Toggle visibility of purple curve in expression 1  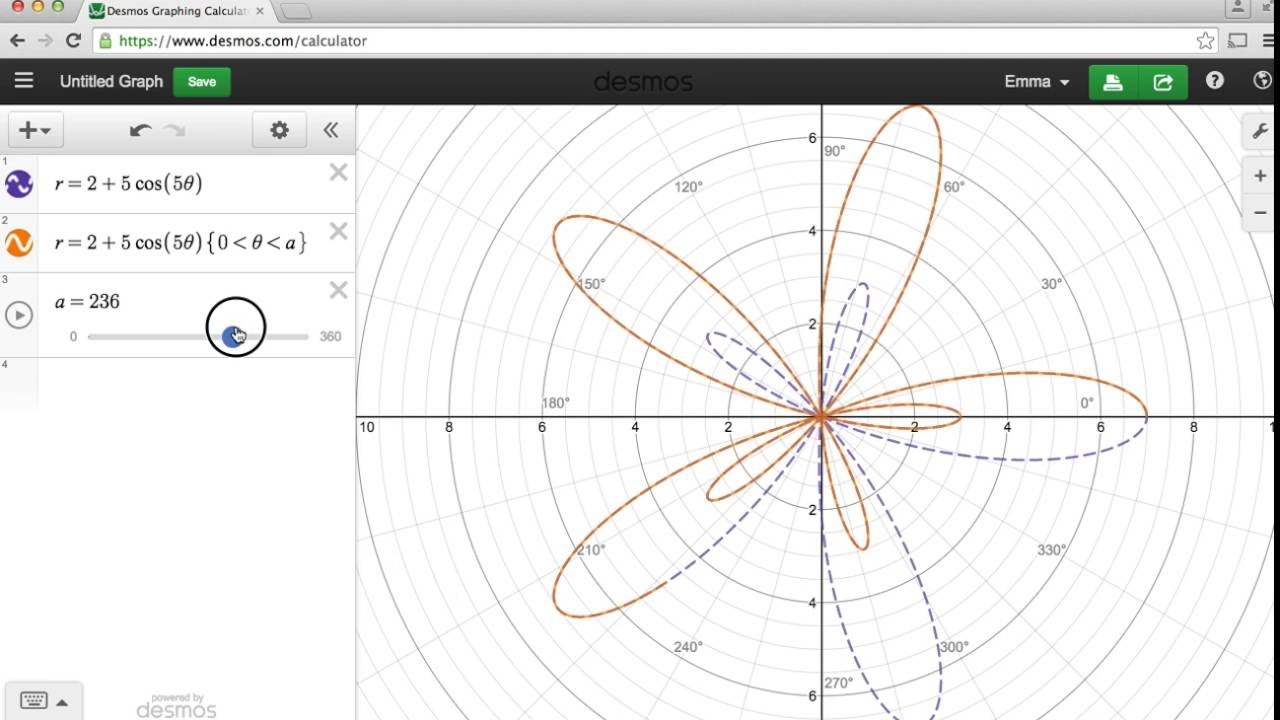(x=19, y=184)
